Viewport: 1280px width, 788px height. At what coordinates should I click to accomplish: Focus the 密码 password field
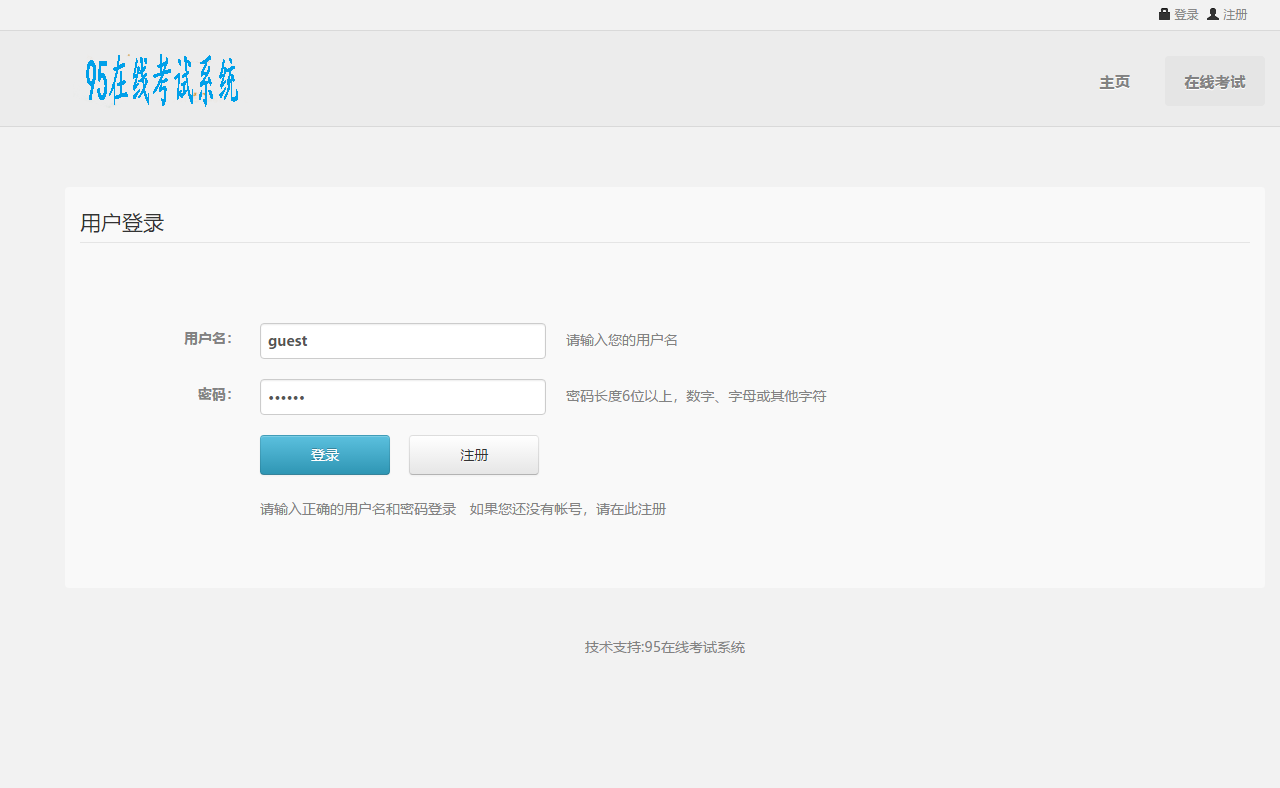[403, 397]
